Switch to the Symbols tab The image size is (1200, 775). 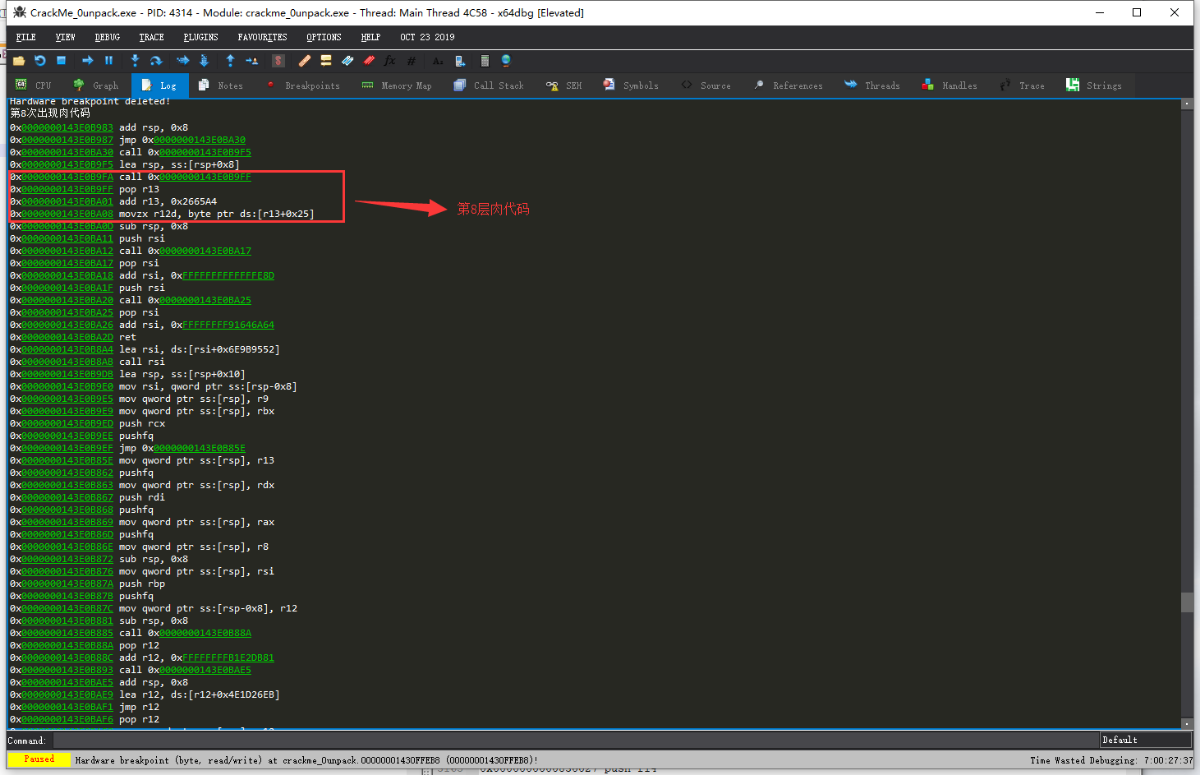coord(631,86)
